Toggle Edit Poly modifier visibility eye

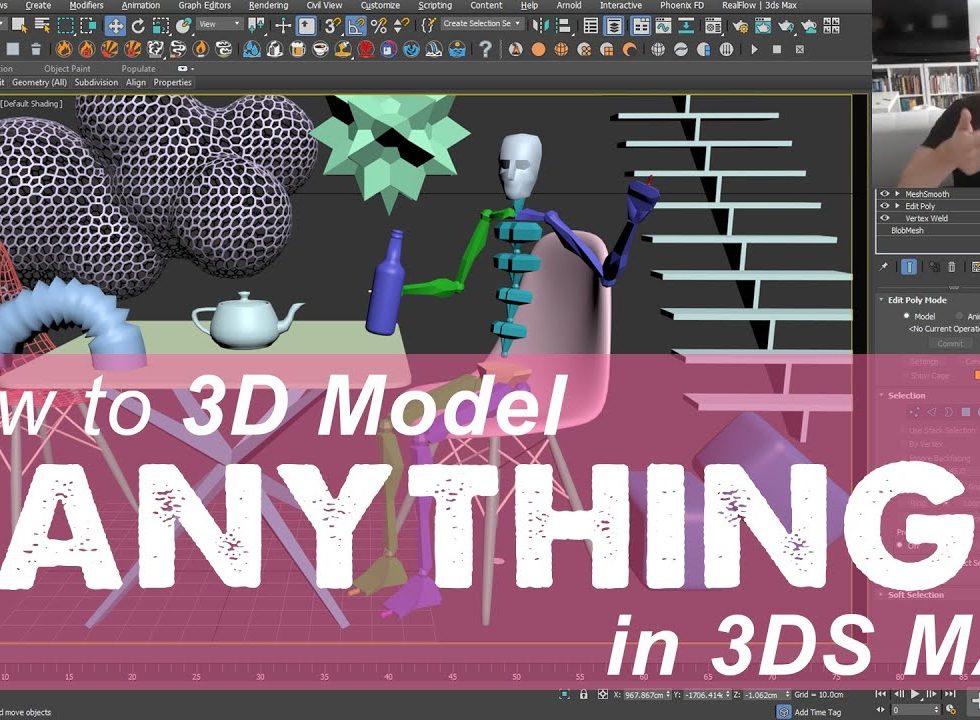(x=884, y=206)
